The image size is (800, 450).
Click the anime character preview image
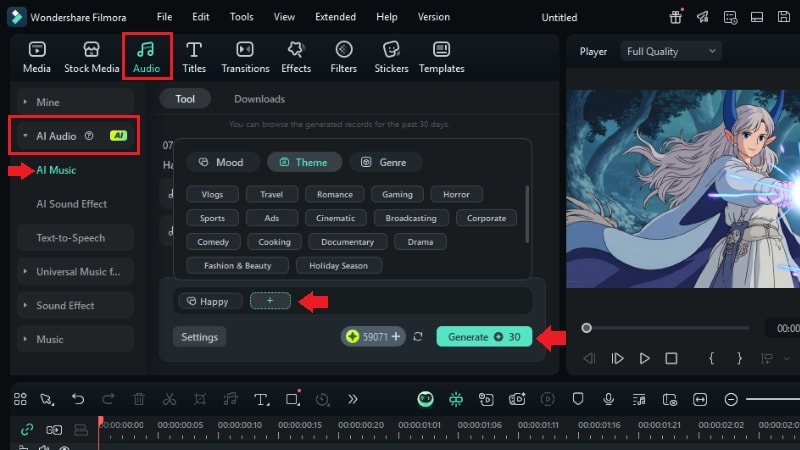coord(683,189)
